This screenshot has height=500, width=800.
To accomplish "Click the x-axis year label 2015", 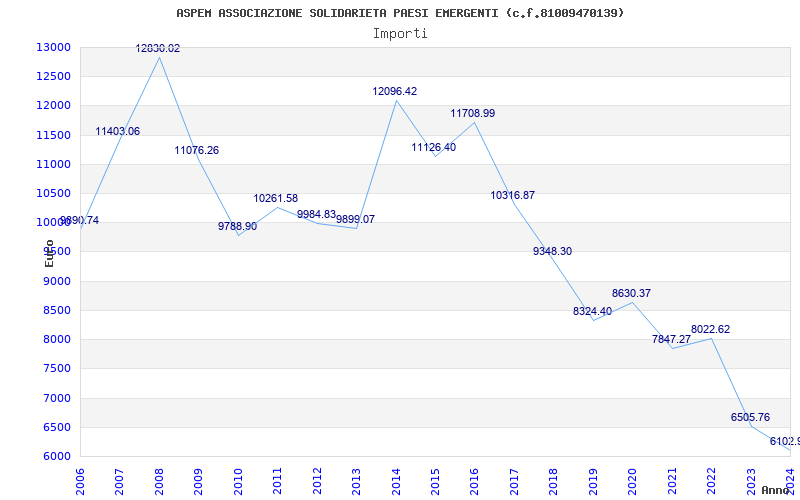I will 435,481.
